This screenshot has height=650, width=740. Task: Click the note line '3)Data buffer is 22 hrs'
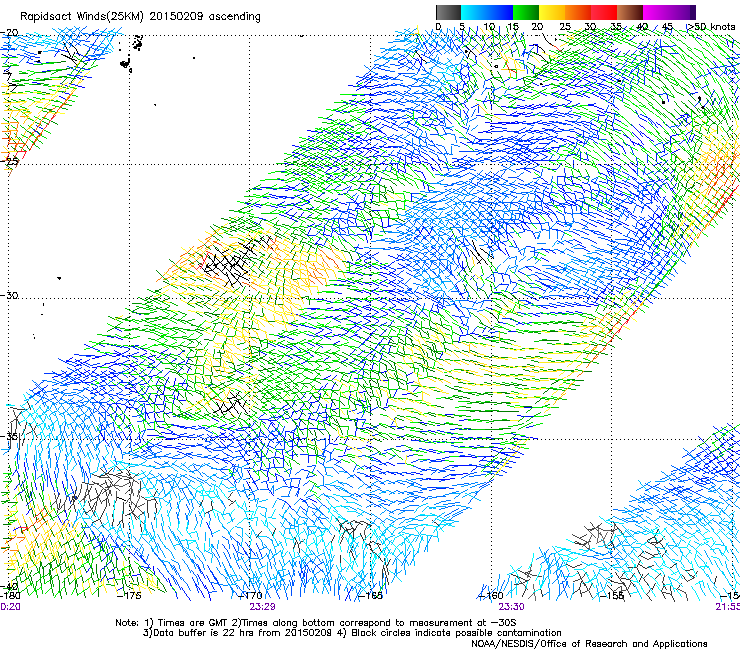coord(353,633)
